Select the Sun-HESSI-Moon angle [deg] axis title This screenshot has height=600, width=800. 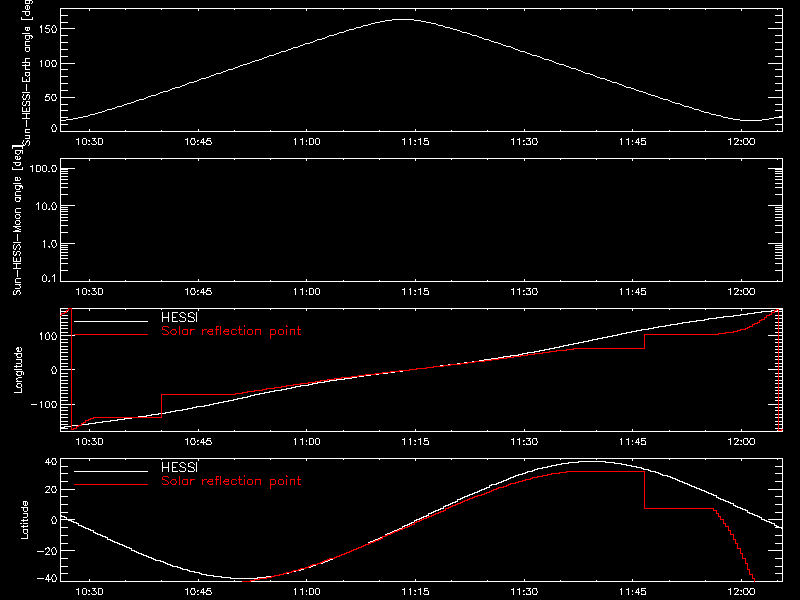(x=18, y=220)
